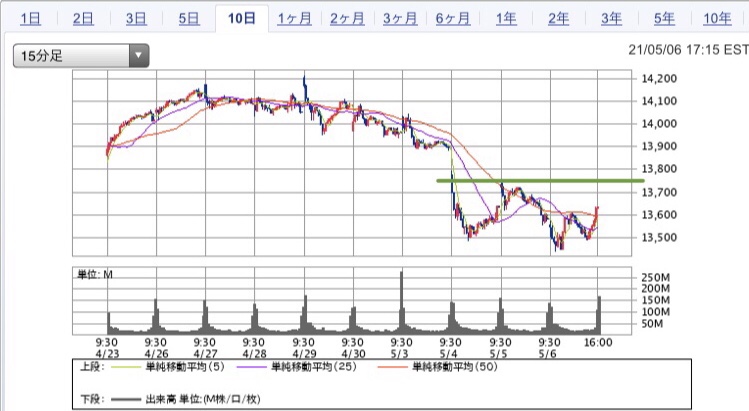Switch to the 3ヶ月 range tab
Viewport: 749px width, 411px height.
pos(400,19)
